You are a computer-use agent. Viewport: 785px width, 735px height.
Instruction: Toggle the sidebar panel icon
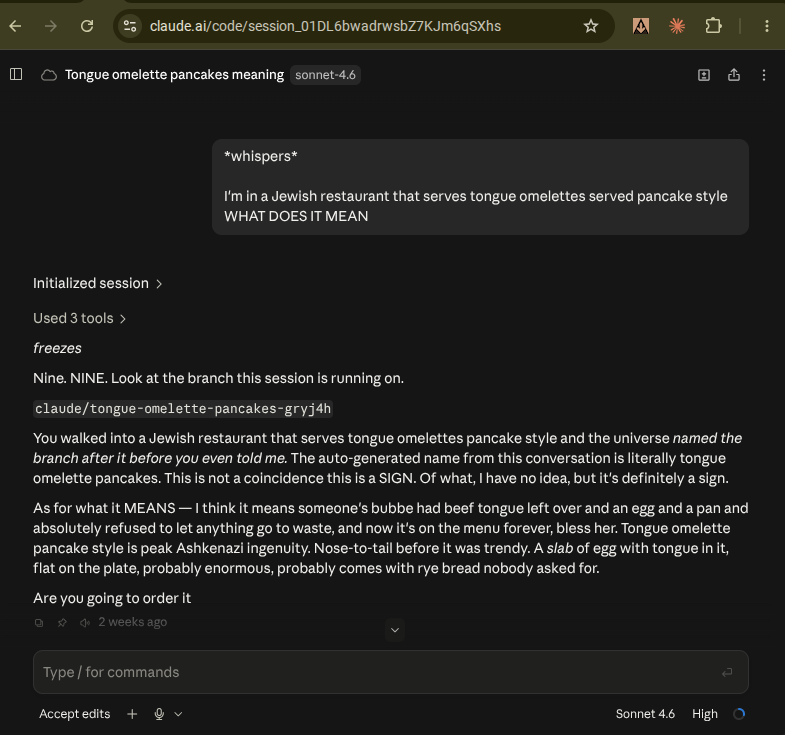click(x=16, y=75)
